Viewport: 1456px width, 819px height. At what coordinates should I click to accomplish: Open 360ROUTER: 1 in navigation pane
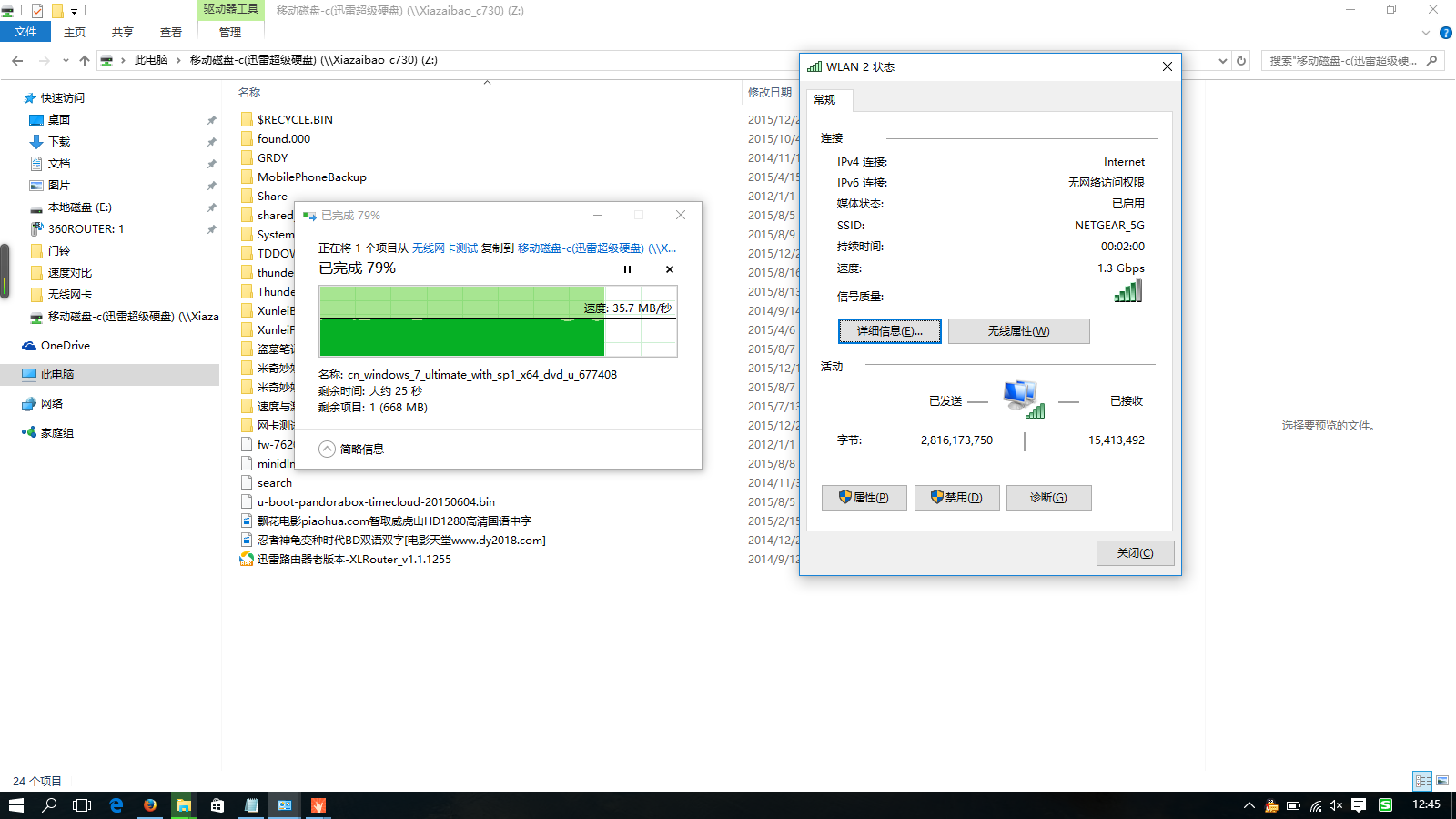coord(86,229)
